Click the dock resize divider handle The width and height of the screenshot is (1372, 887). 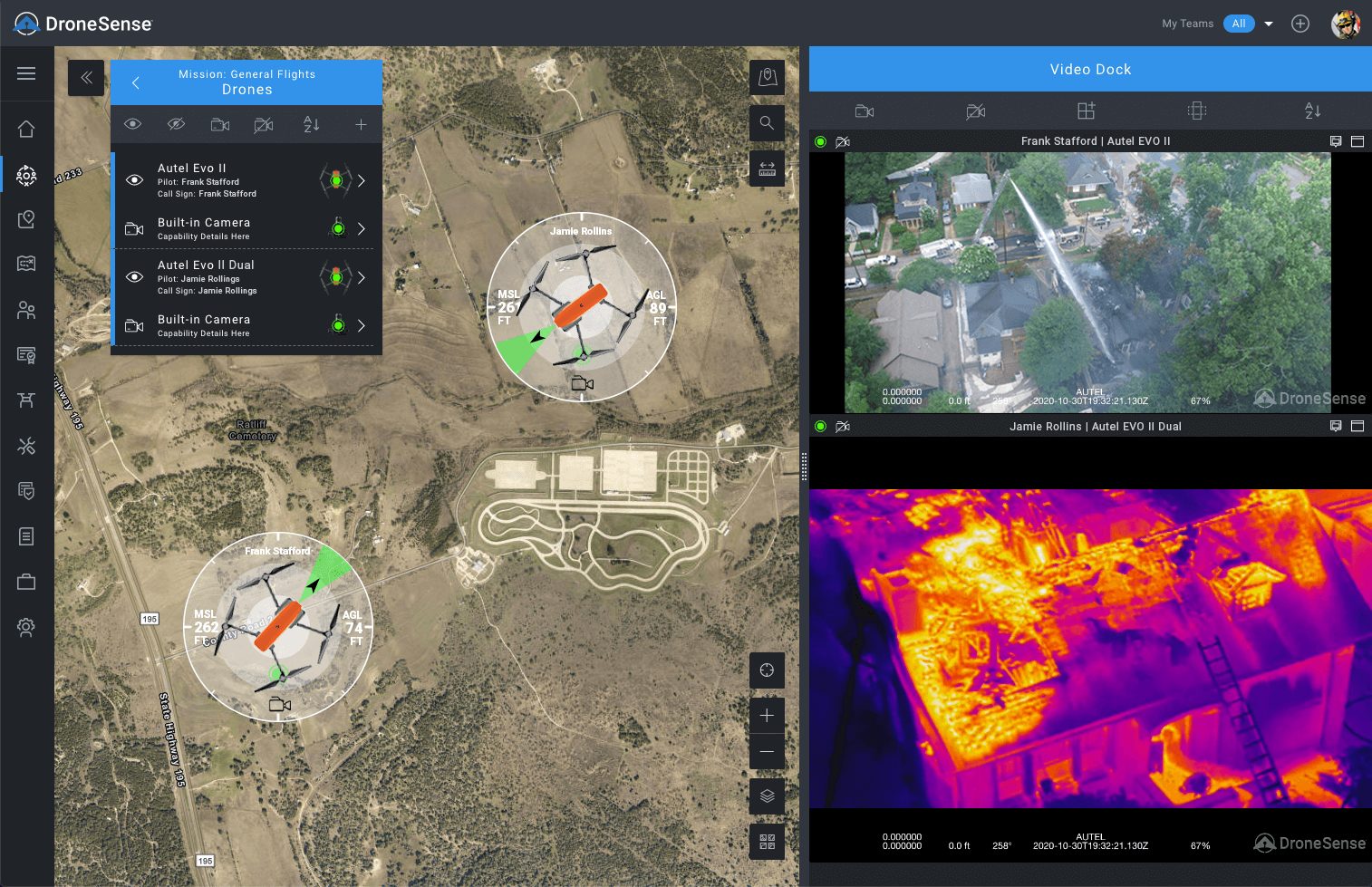pyautogui.click(x=804, y=466)
